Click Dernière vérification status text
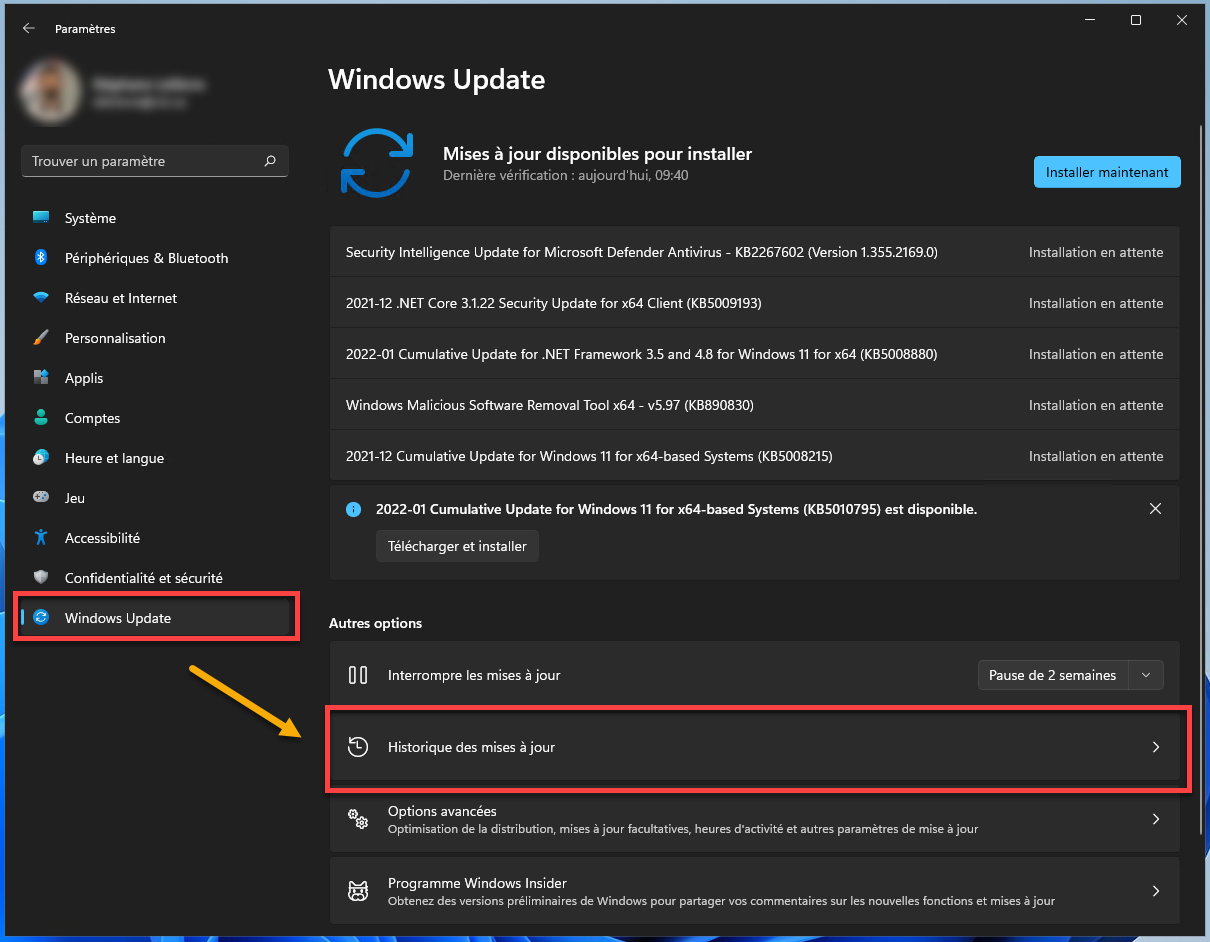 pos(565,175)
